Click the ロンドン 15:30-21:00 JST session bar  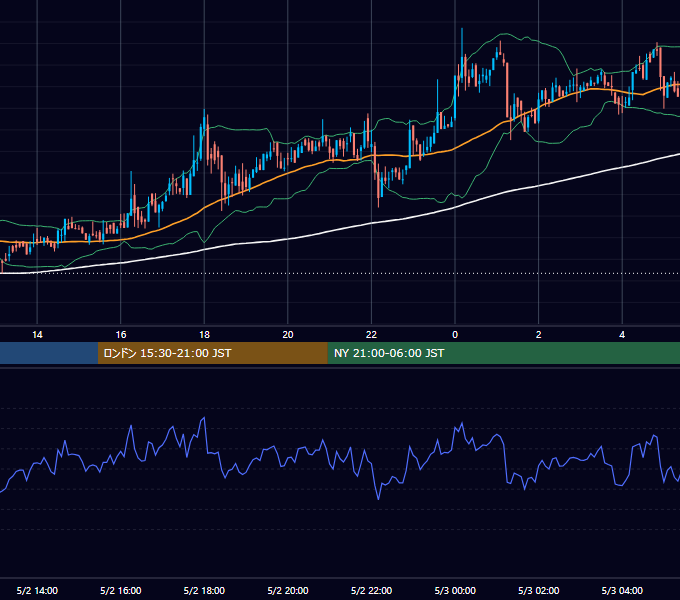tap(212, 353)
